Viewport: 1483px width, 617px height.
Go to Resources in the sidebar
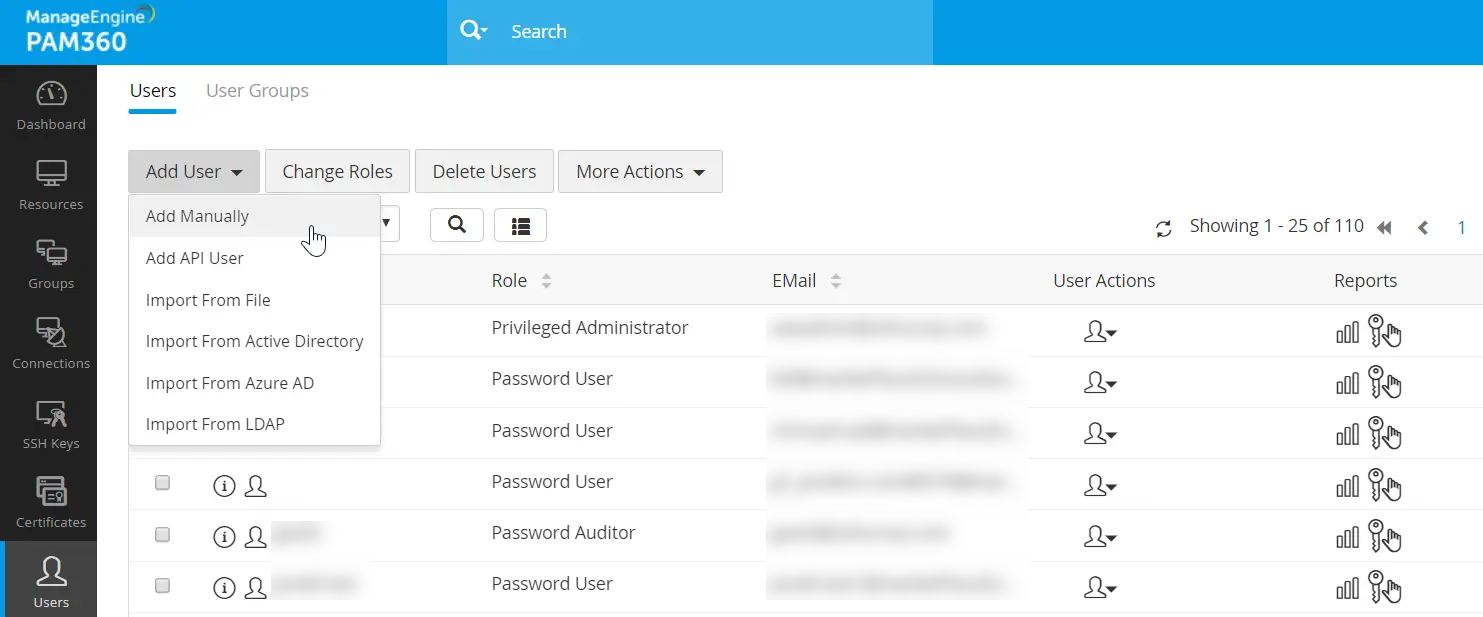pos(51,185)
